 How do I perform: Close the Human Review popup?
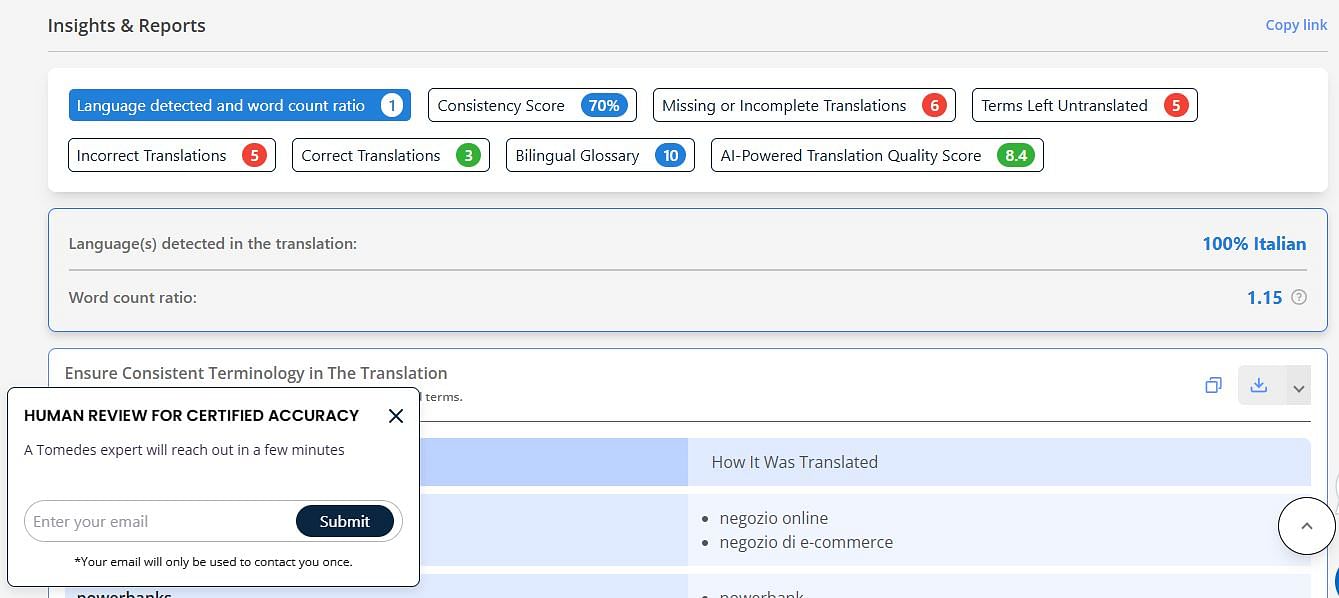pos(396,416)
